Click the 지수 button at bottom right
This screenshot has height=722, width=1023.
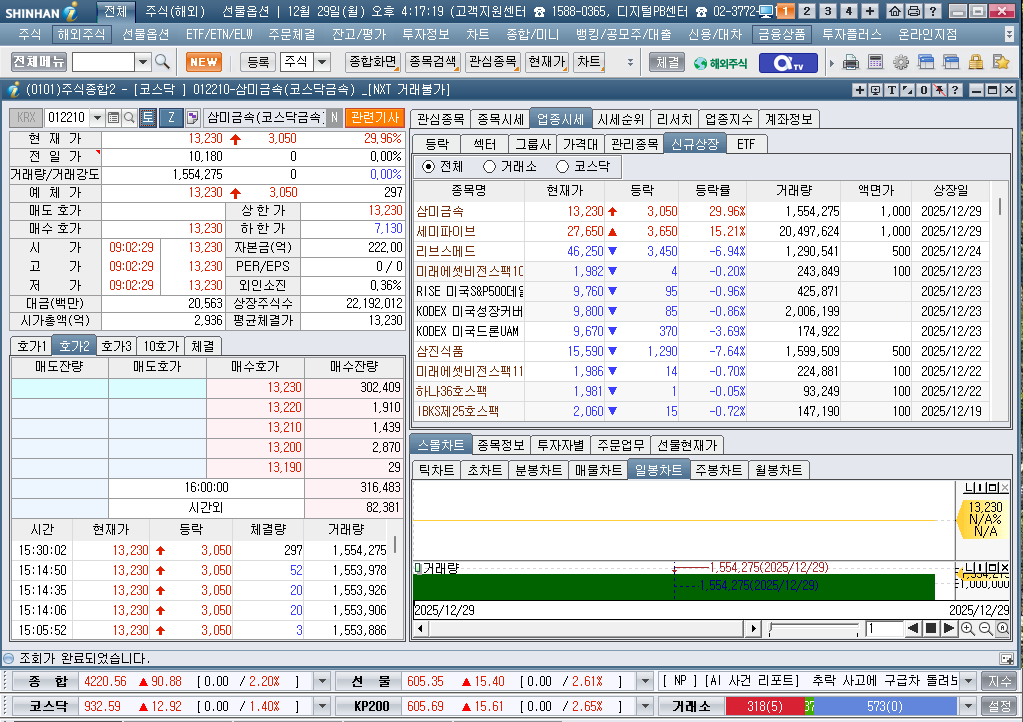click(x=999, y=682)
